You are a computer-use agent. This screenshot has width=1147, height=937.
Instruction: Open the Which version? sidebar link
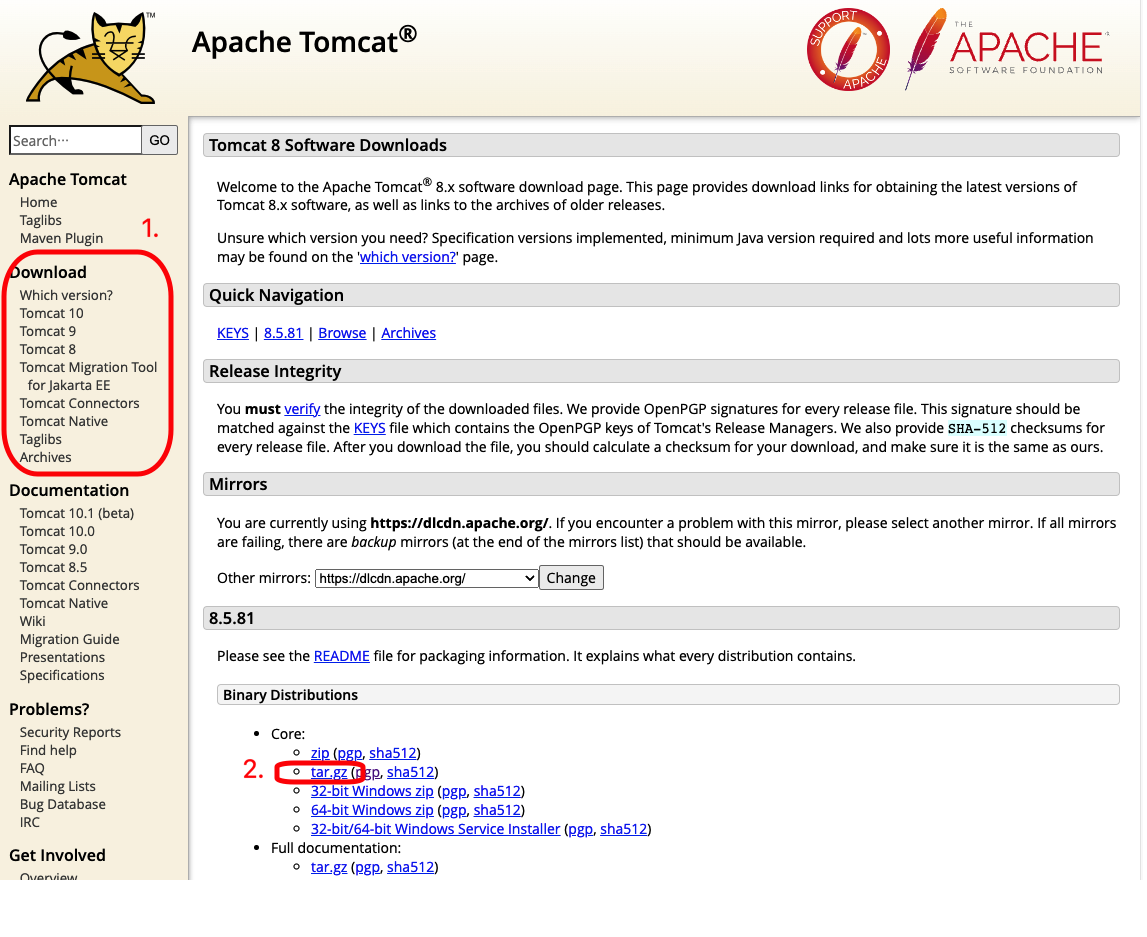(66, 296)
